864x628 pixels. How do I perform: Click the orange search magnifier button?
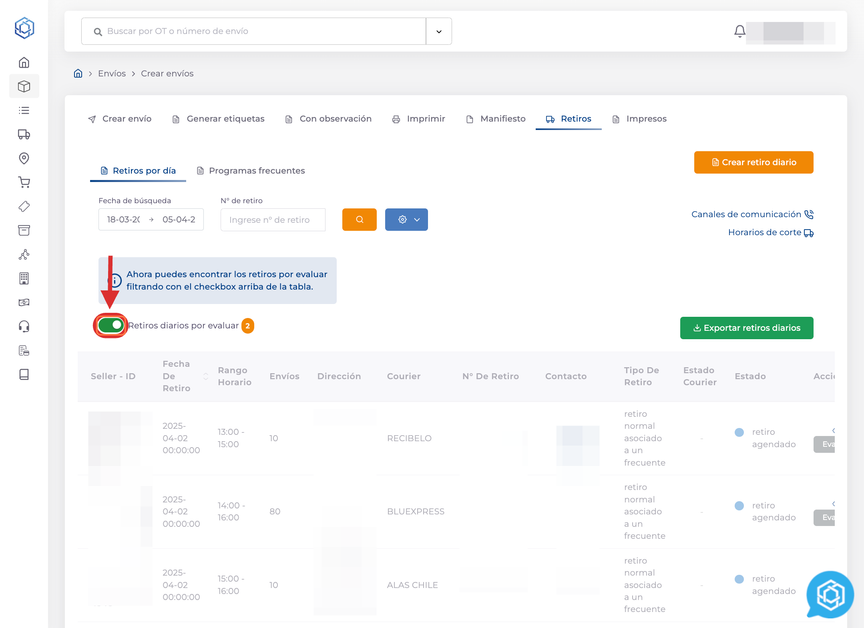(359, 219)
